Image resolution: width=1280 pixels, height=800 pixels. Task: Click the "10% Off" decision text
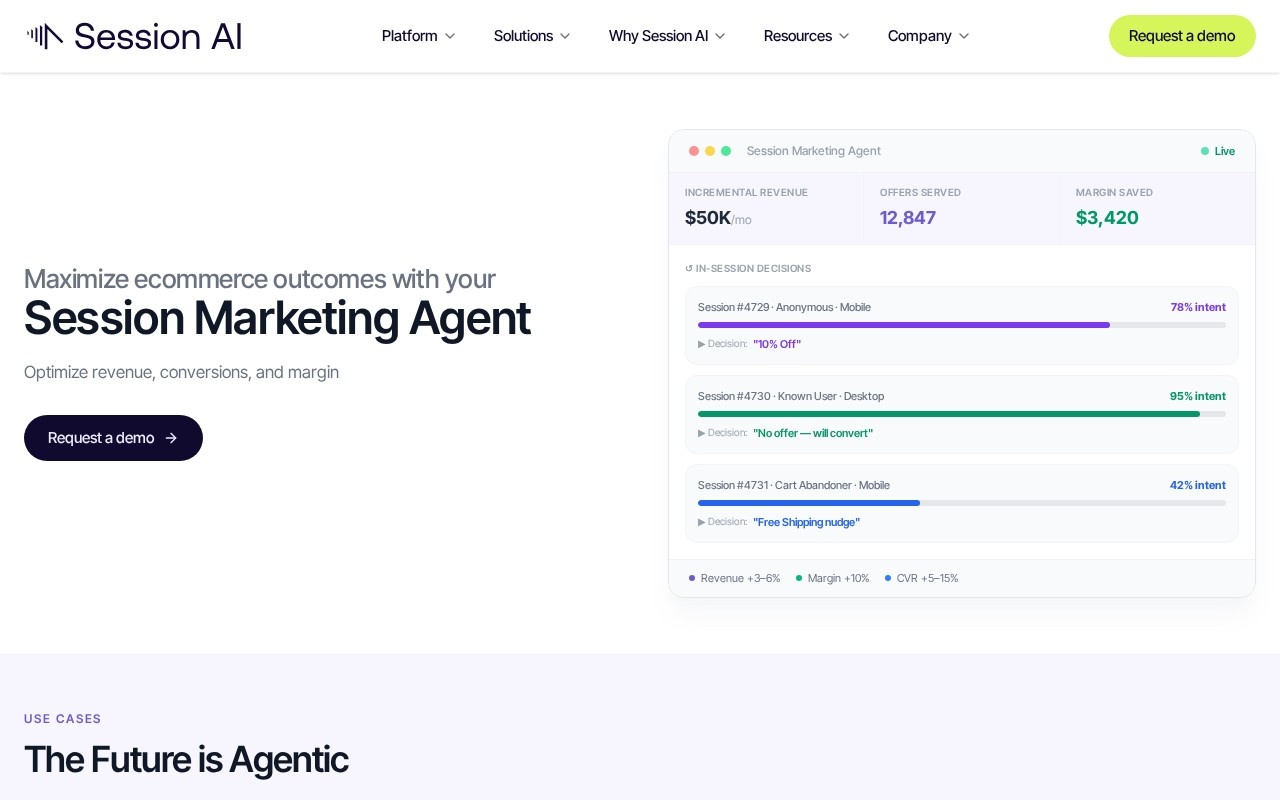click(x=777, y=344)
